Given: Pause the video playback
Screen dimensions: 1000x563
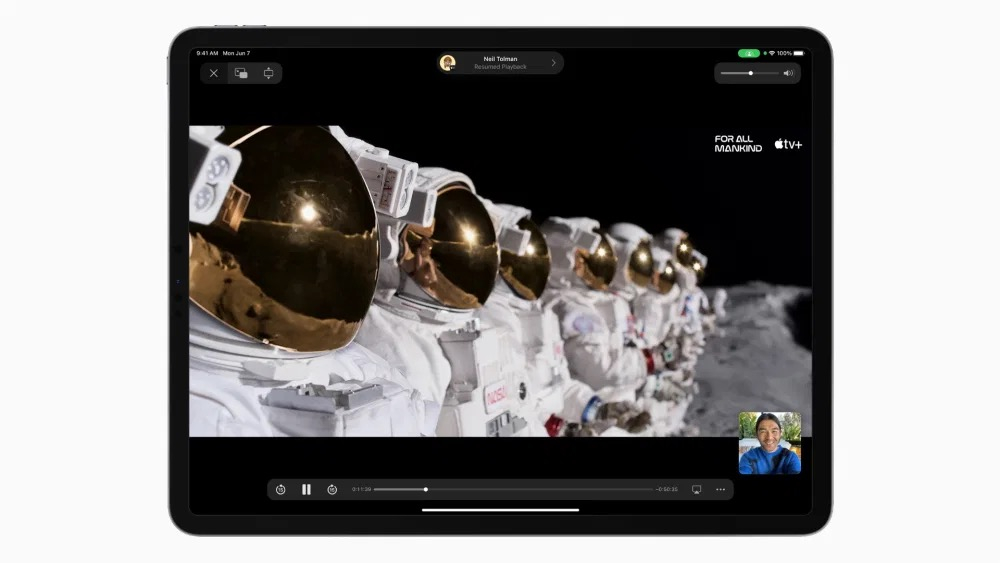Looking at the screenshot, I should click(306, 489).
